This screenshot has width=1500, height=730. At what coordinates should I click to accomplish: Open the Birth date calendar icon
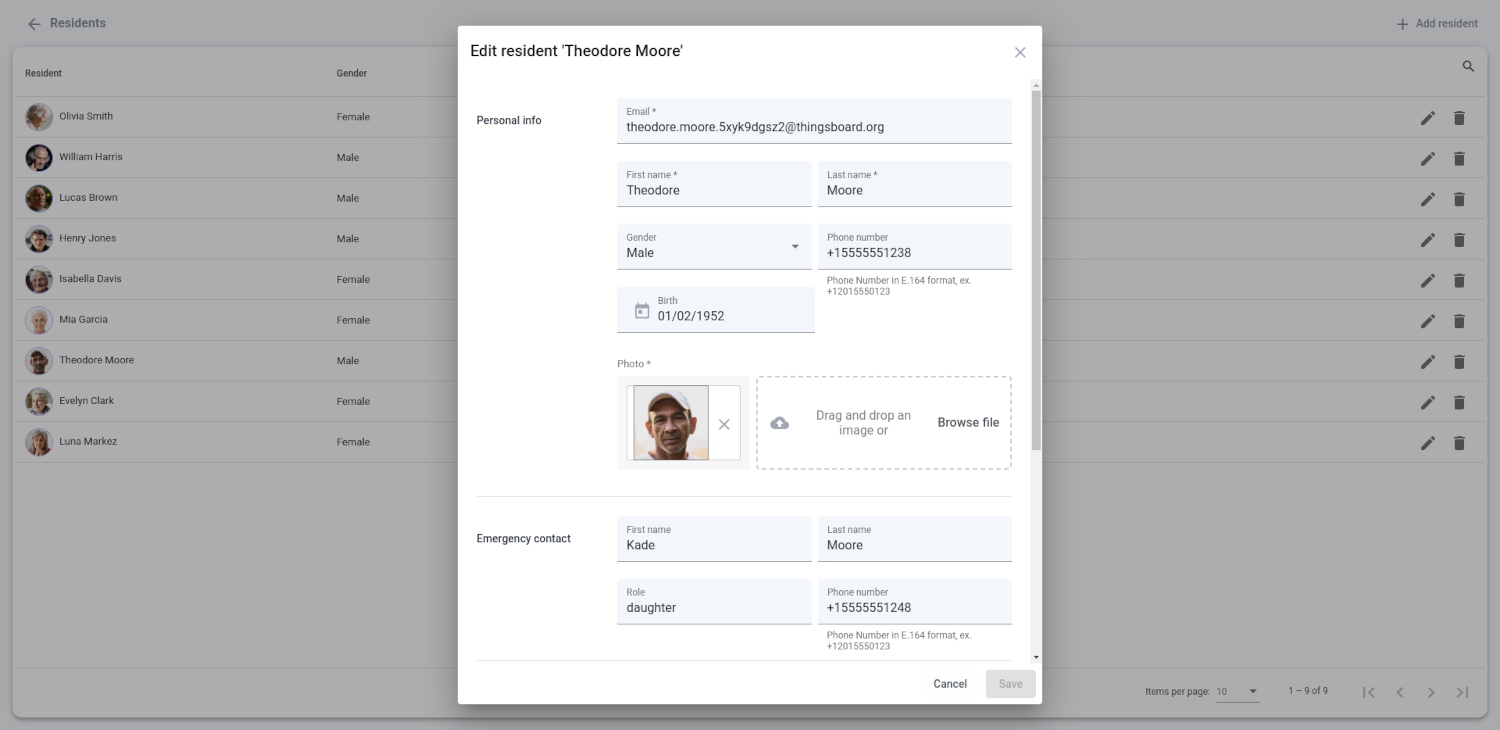coord(642,311)
